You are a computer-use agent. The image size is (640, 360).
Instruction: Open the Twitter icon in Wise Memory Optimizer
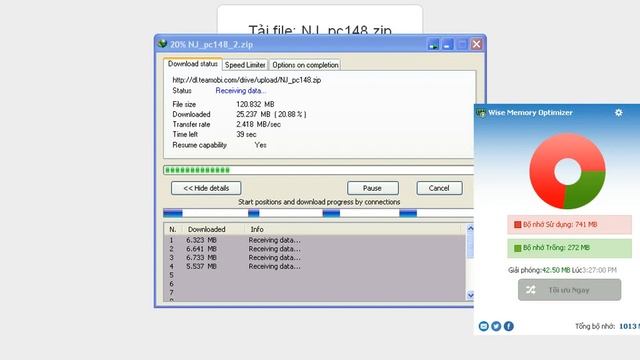(496, 326)
